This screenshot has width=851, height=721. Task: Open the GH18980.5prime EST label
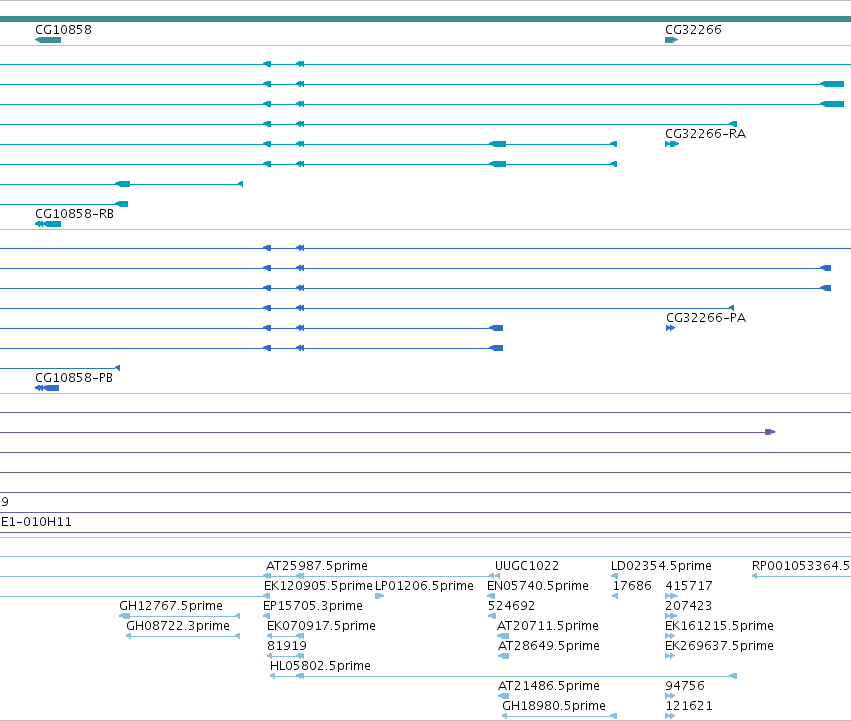pos(554,706)
